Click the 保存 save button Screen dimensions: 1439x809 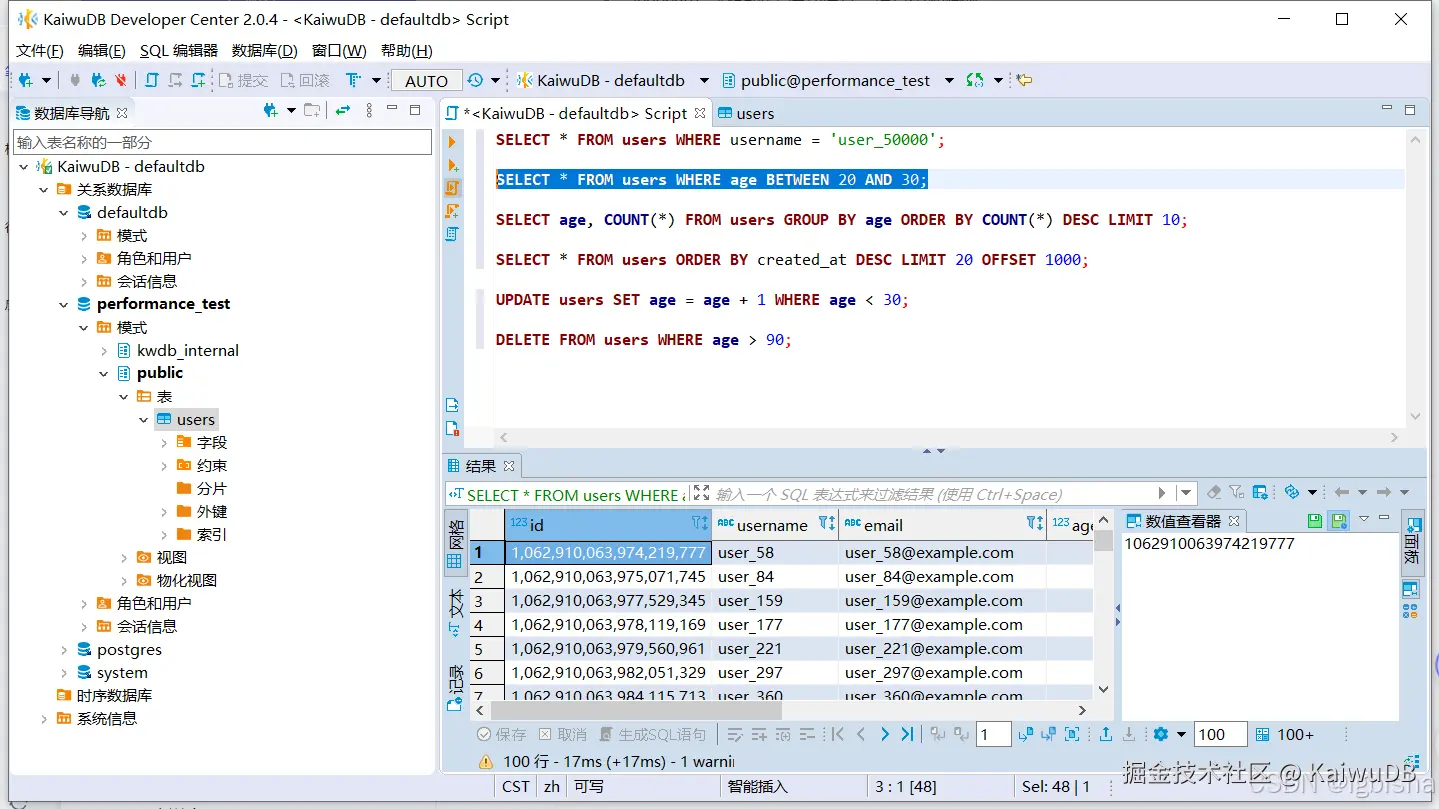[502, 734]
